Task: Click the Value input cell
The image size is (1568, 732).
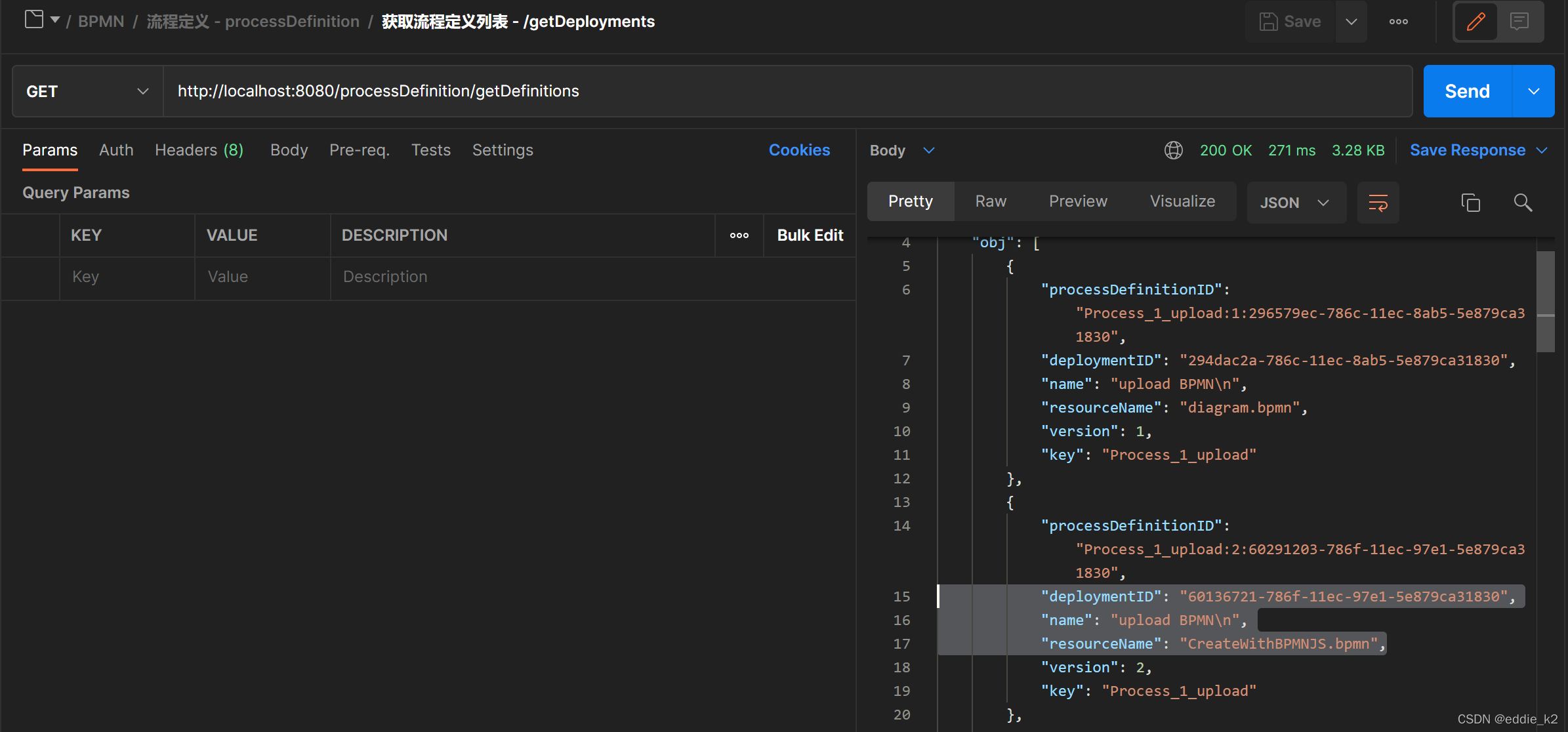Action: (262, 277)
